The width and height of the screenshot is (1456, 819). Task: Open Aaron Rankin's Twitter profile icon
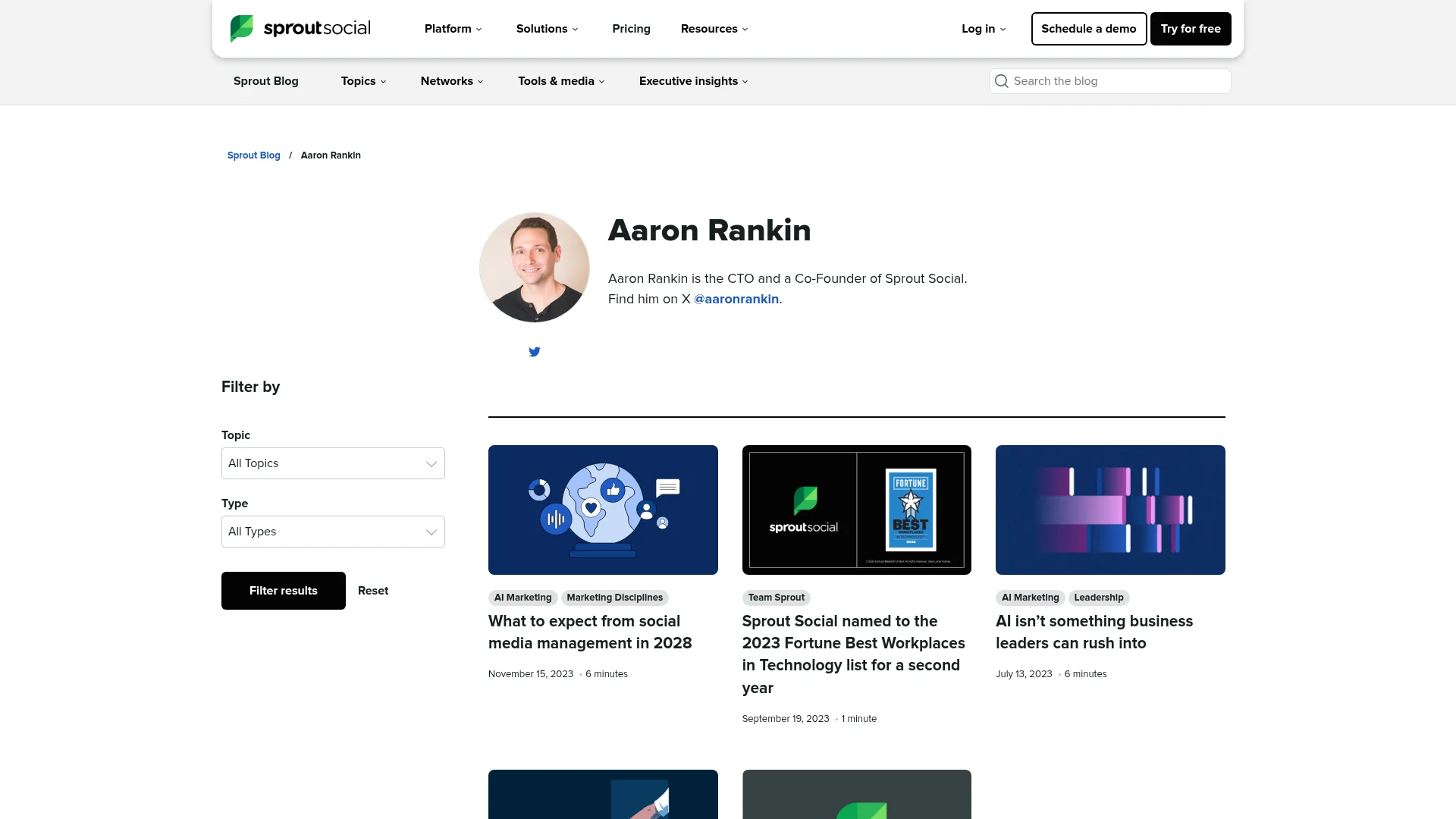pyautogui.click(x=535, y=352)
